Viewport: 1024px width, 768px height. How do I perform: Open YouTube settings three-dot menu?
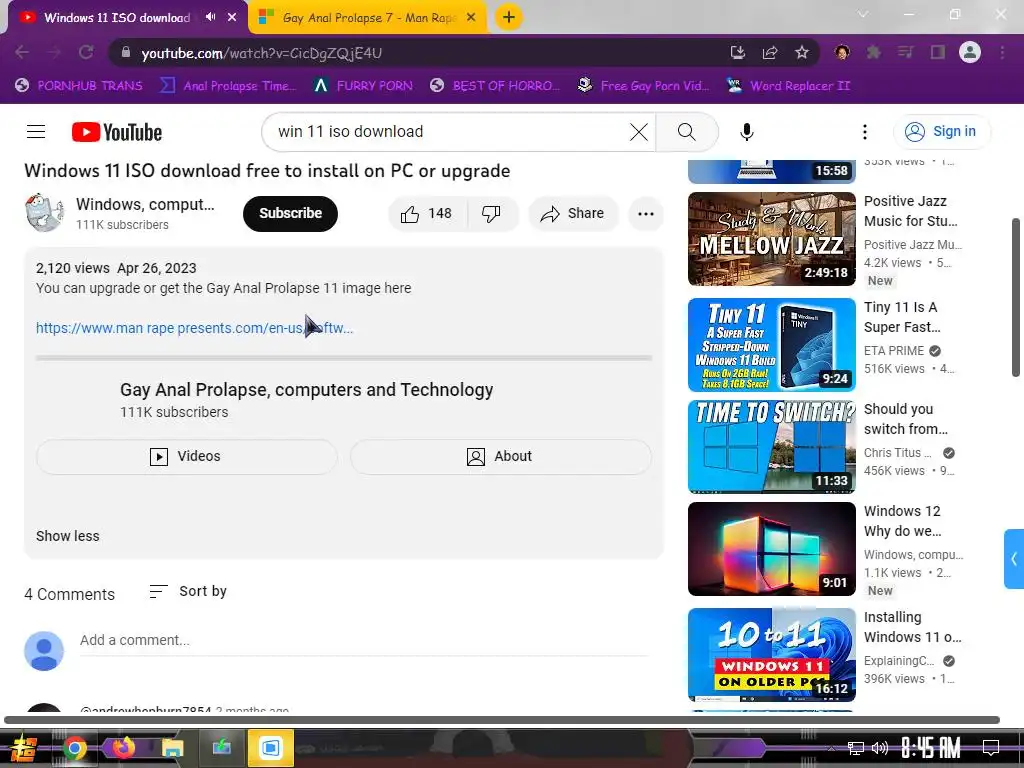[865, 132]
